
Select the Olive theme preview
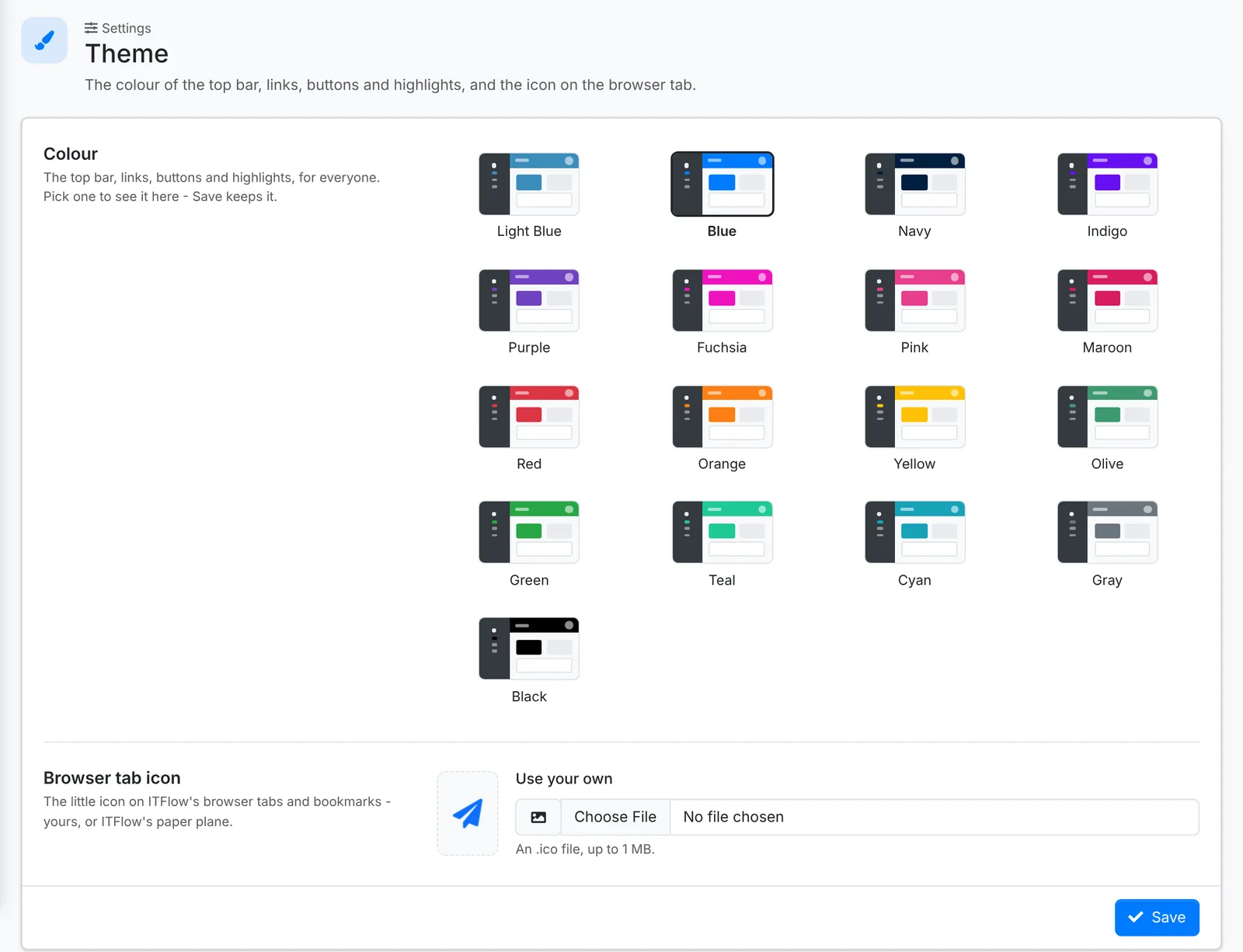[1107, 417]
